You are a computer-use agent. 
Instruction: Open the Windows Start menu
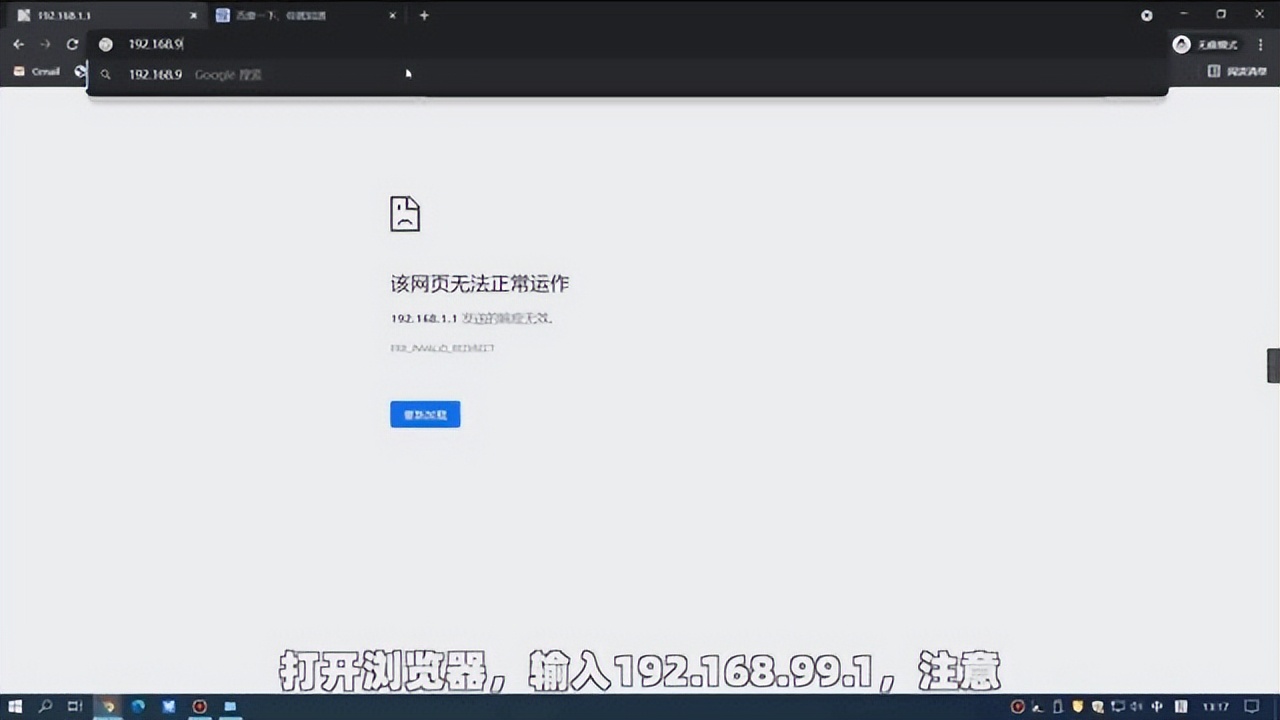[x=14, y=707]
